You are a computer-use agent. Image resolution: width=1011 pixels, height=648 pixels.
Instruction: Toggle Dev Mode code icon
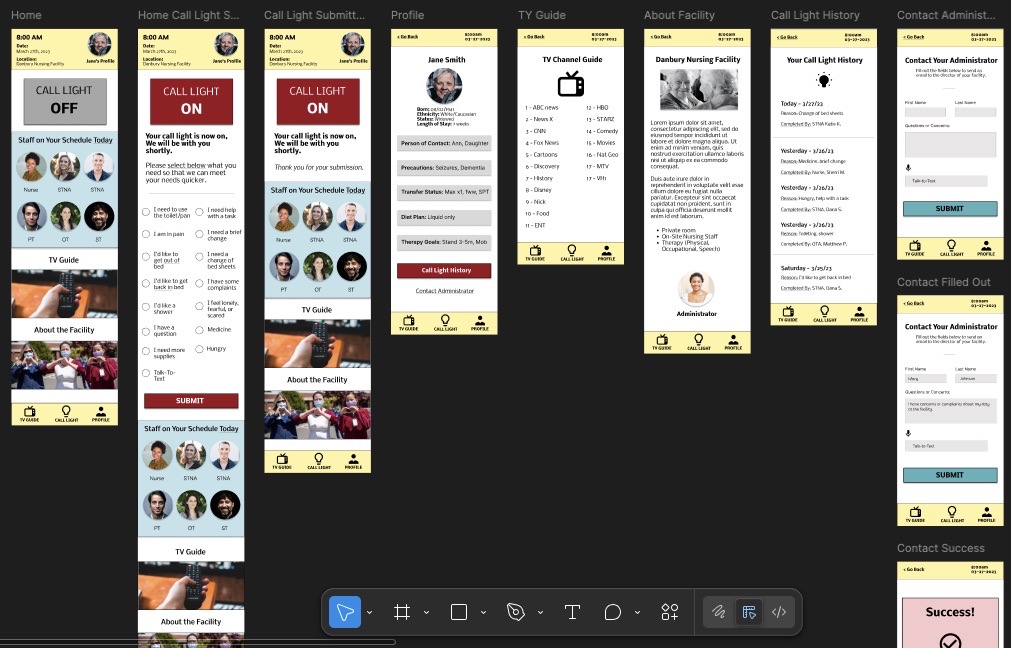pos(780,612)
